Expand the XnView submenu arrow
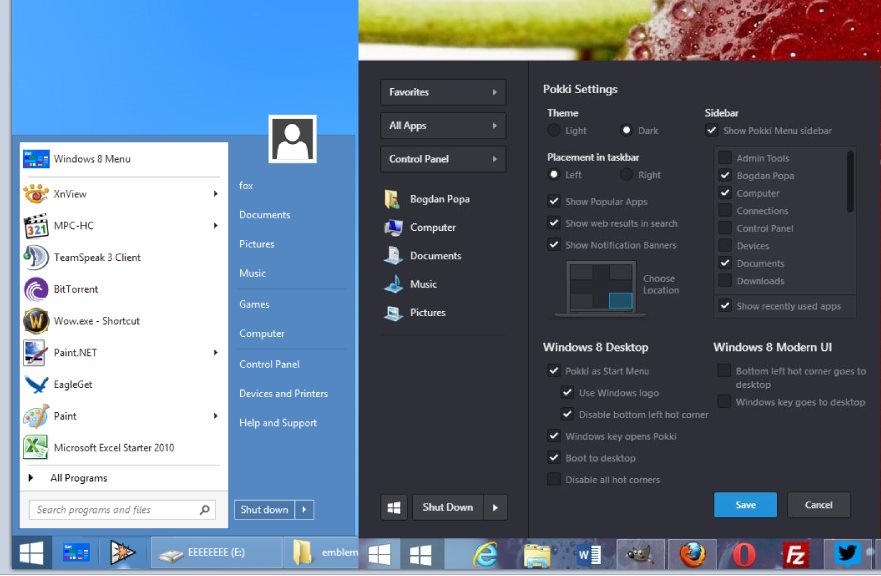881x576 pixels. tap(216, 194)
